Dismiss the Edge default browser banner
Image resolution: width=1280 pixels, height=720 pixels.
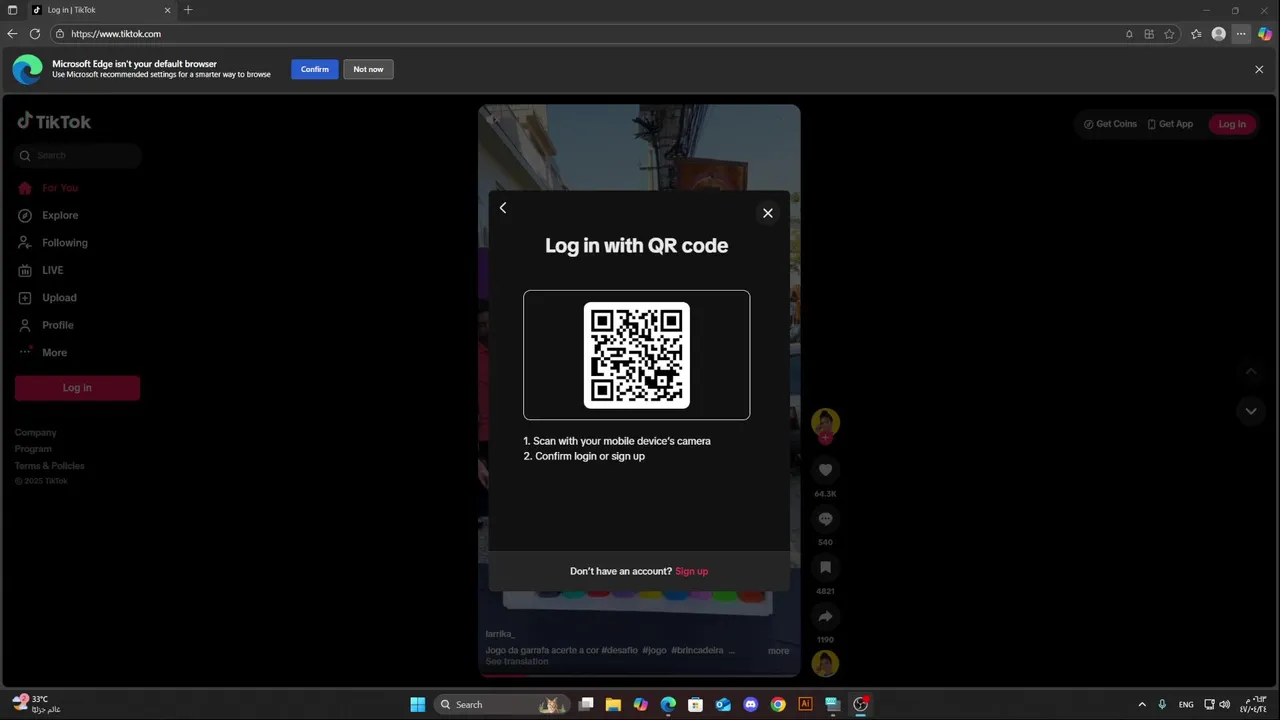click(1259, 69)
